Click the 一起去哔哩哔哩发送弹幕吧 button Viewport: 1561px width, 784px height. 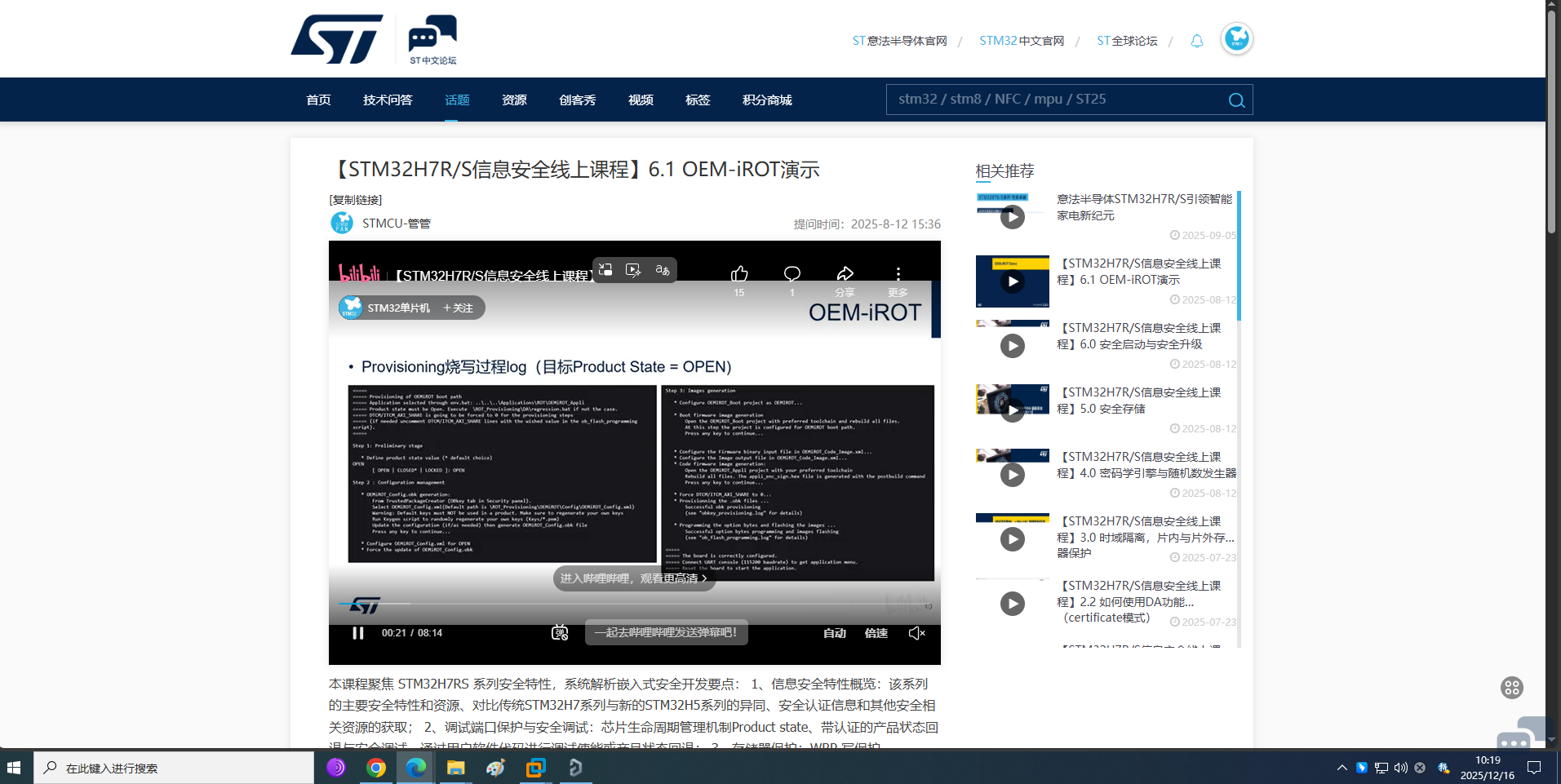tap(666, 632)
